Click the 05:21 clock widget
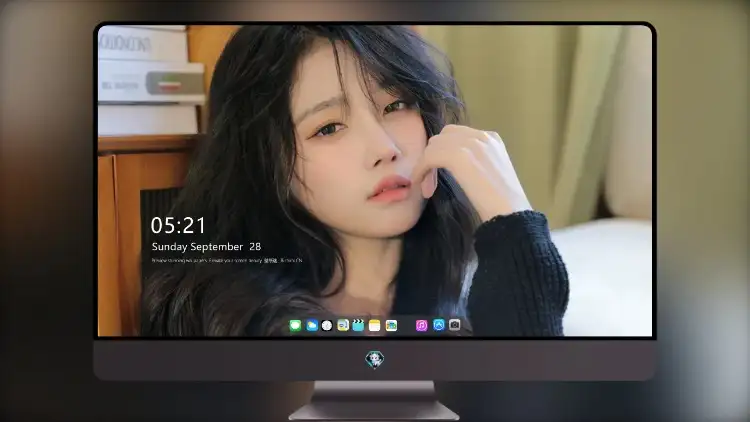 click(x=178, y=225)
